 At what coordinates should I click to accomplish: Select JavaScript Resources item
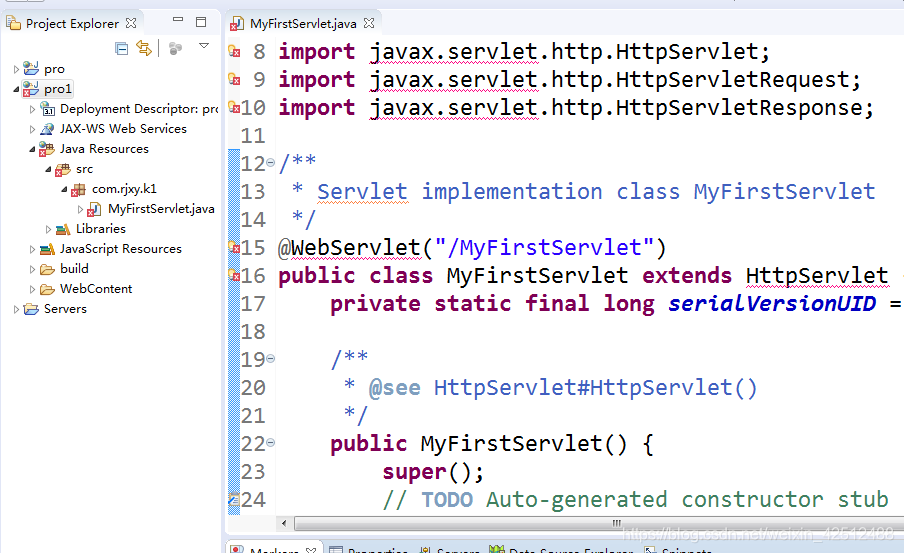click(x=120, y=249)
